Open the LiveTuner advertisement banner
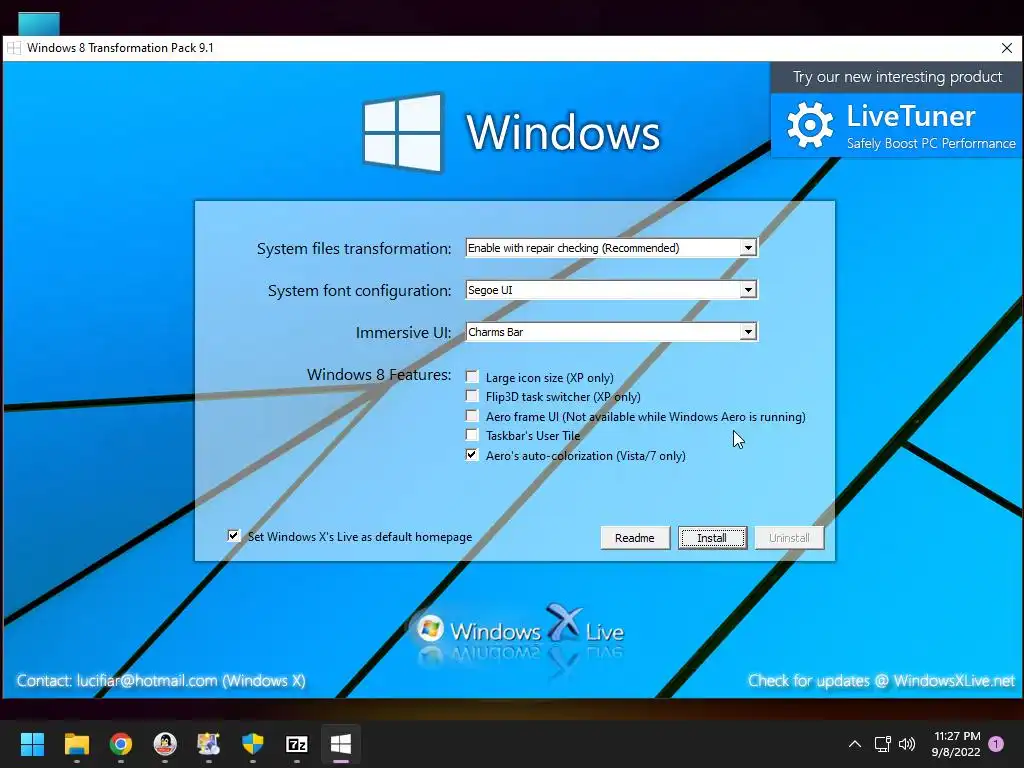The image size is (1024, 768). (x=897, y=125)
